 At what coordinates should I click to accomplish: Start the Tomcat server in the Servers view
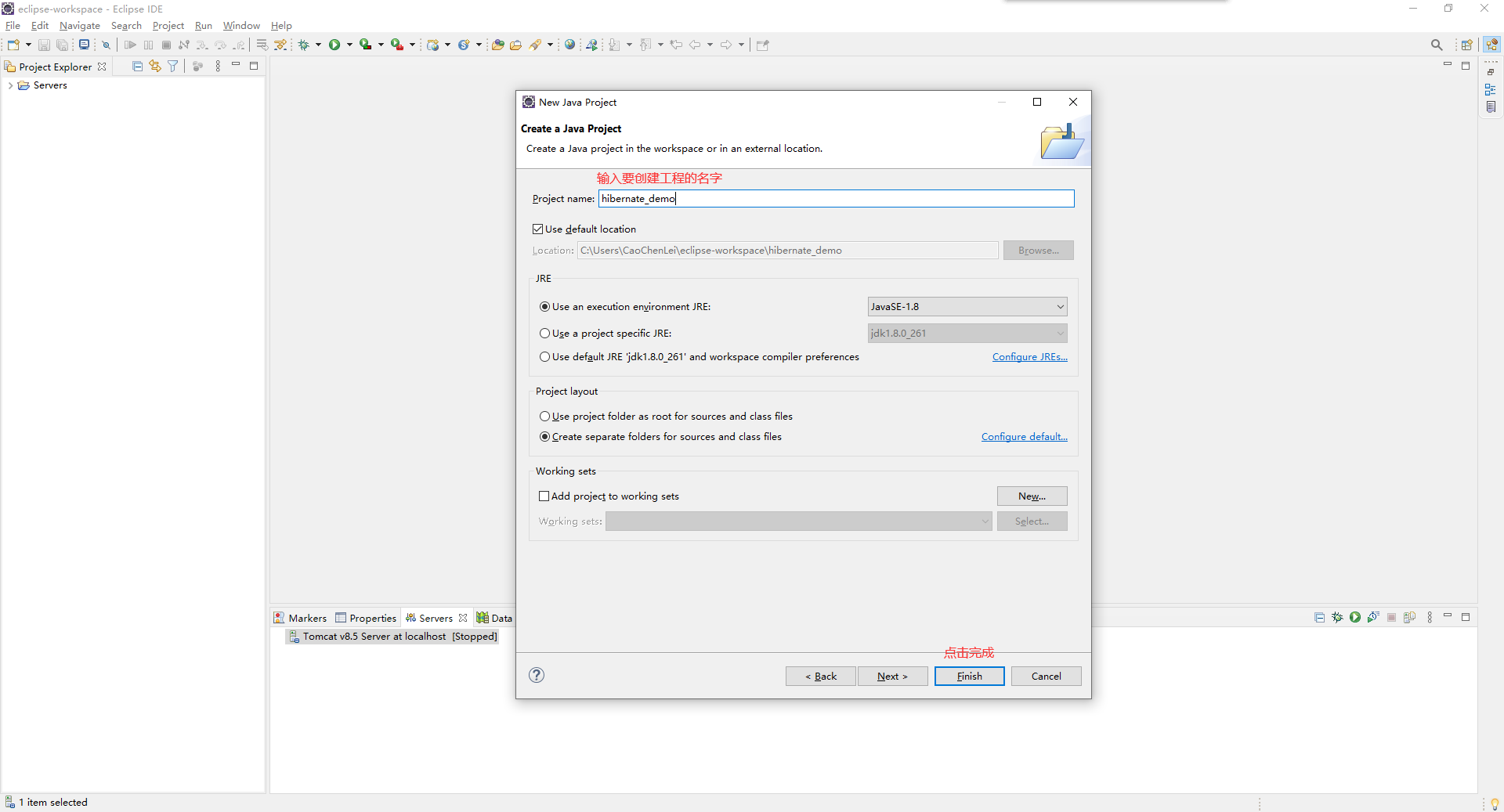click(x=1355, y=617)
